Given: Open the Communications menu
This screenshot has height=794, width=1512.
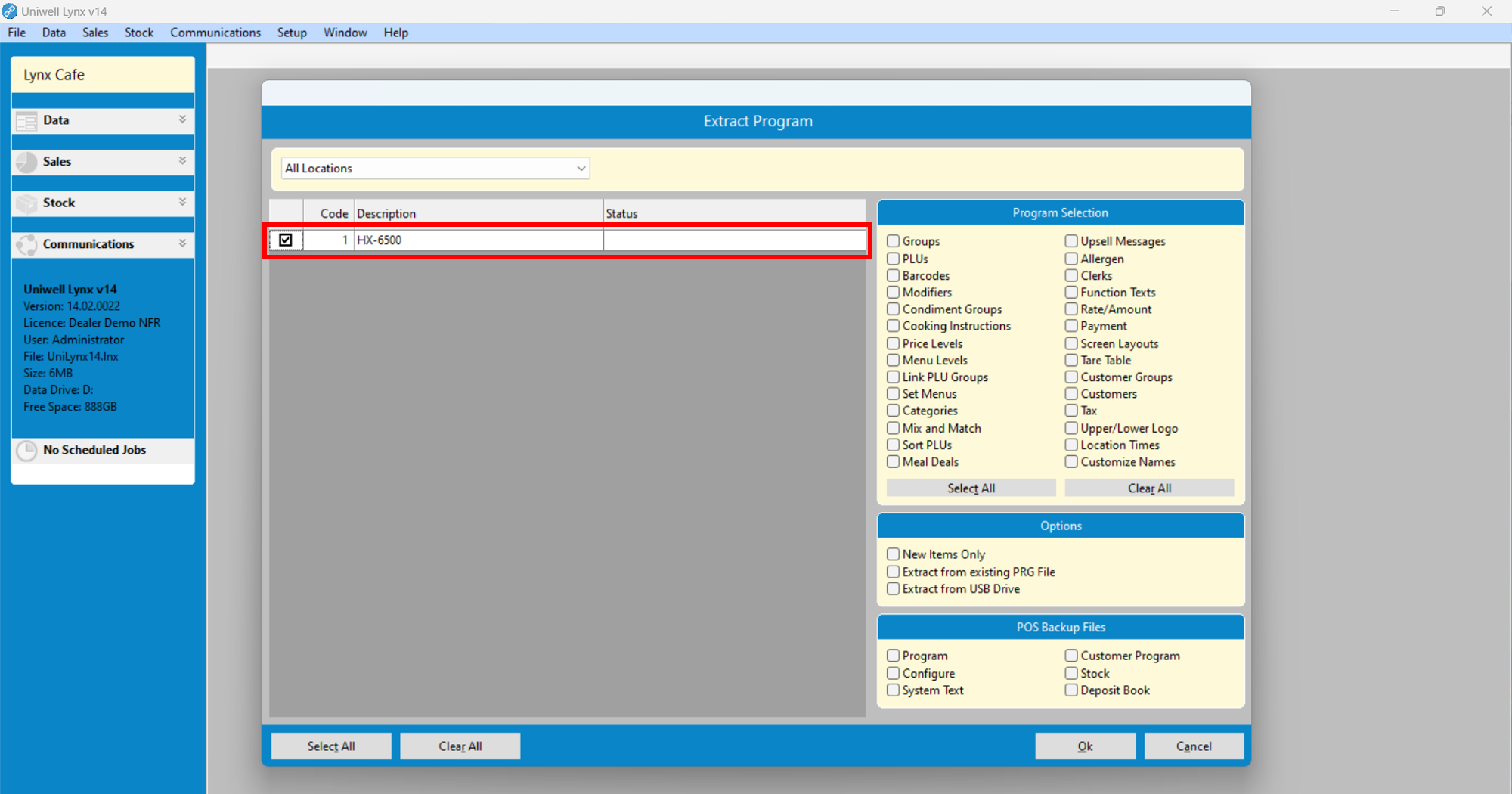Looking at the screenshot, I should click(x=215, y=33).
